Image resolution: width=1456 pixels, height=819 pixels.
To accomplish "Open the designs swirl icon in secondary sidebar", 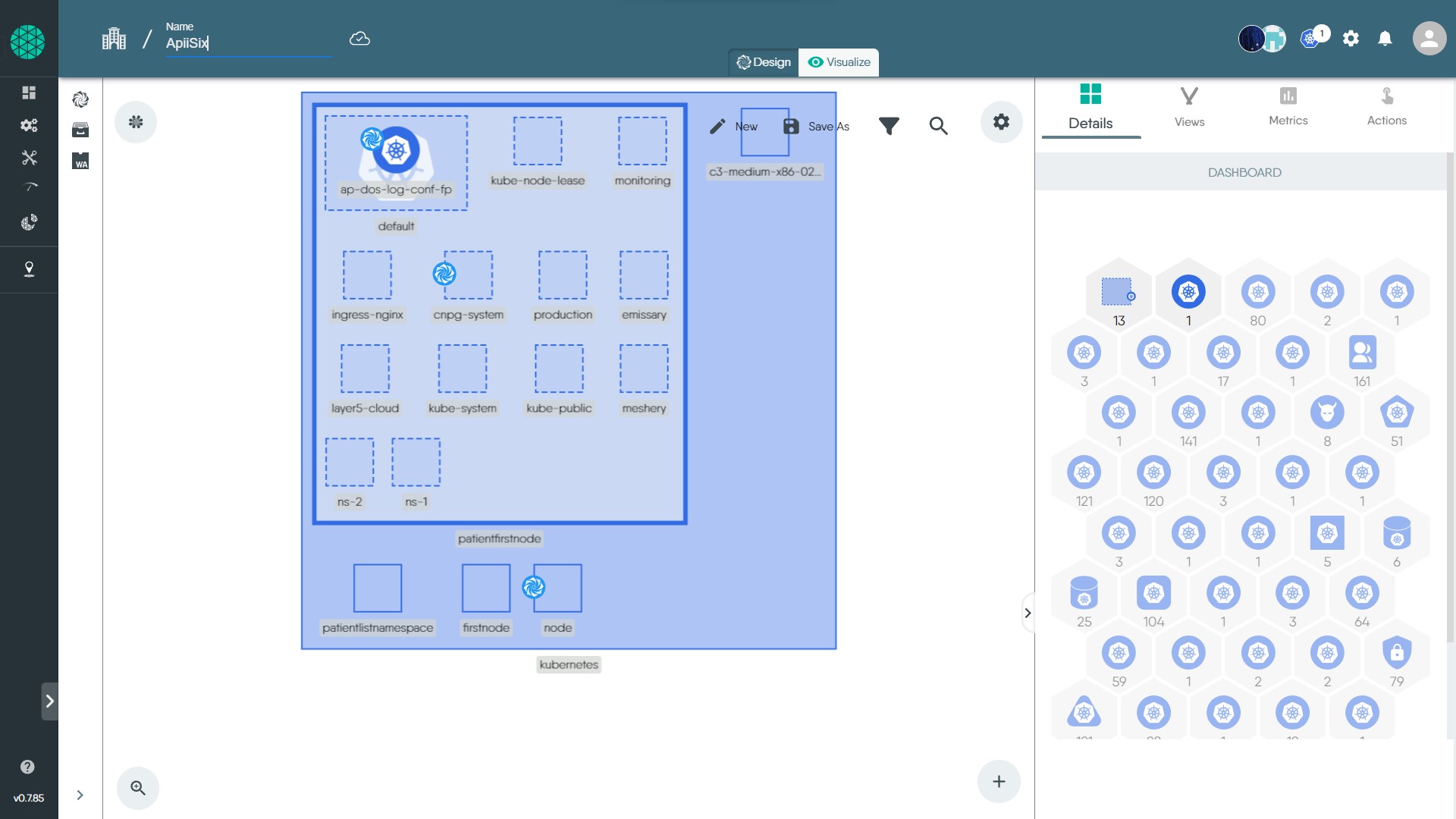I will click(80, 99).
